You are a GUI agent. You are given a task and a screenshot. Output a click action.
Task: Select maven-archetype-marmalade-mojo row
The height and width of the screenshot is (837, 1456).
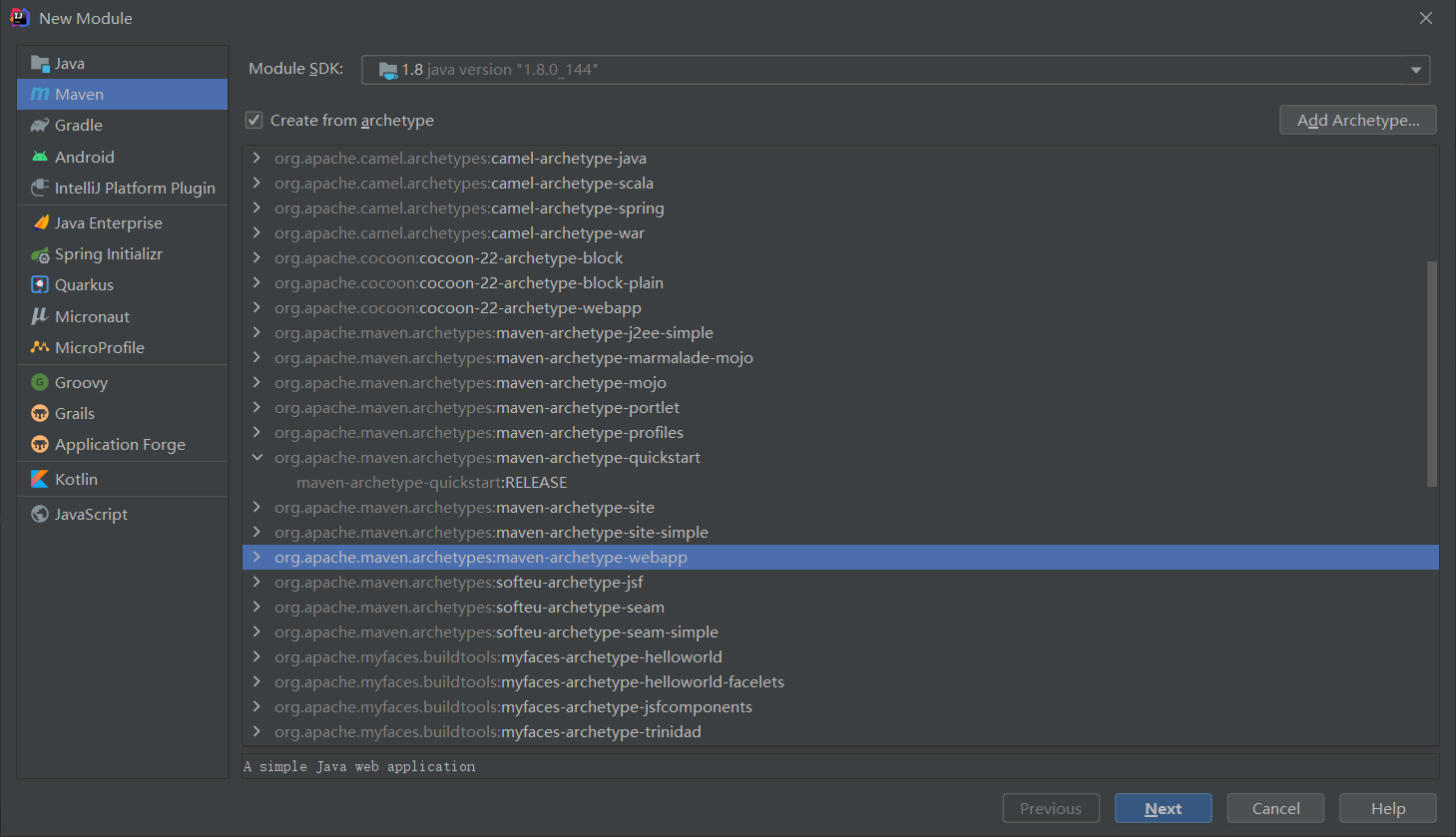click(840, 357)
